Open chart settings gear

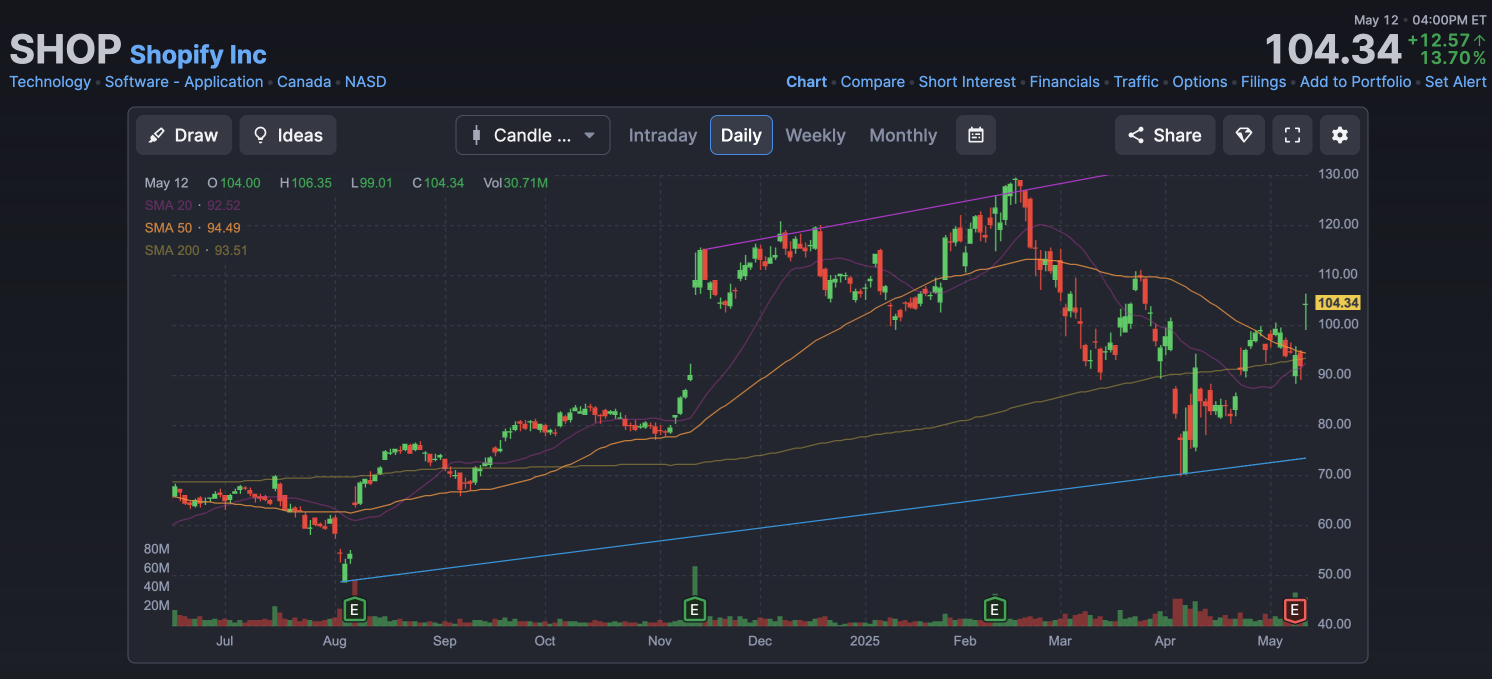click(1340, 135)
